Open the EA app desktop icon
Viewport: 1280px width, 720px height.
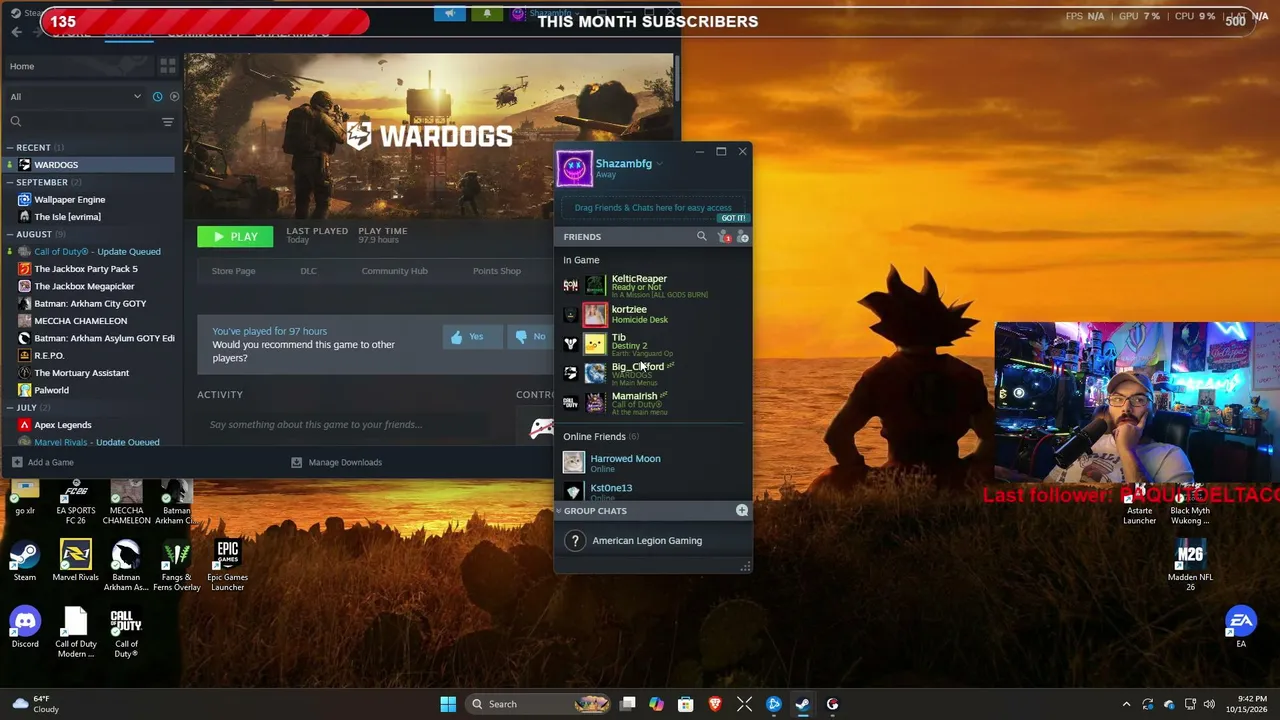click(x=1241, y=627)
